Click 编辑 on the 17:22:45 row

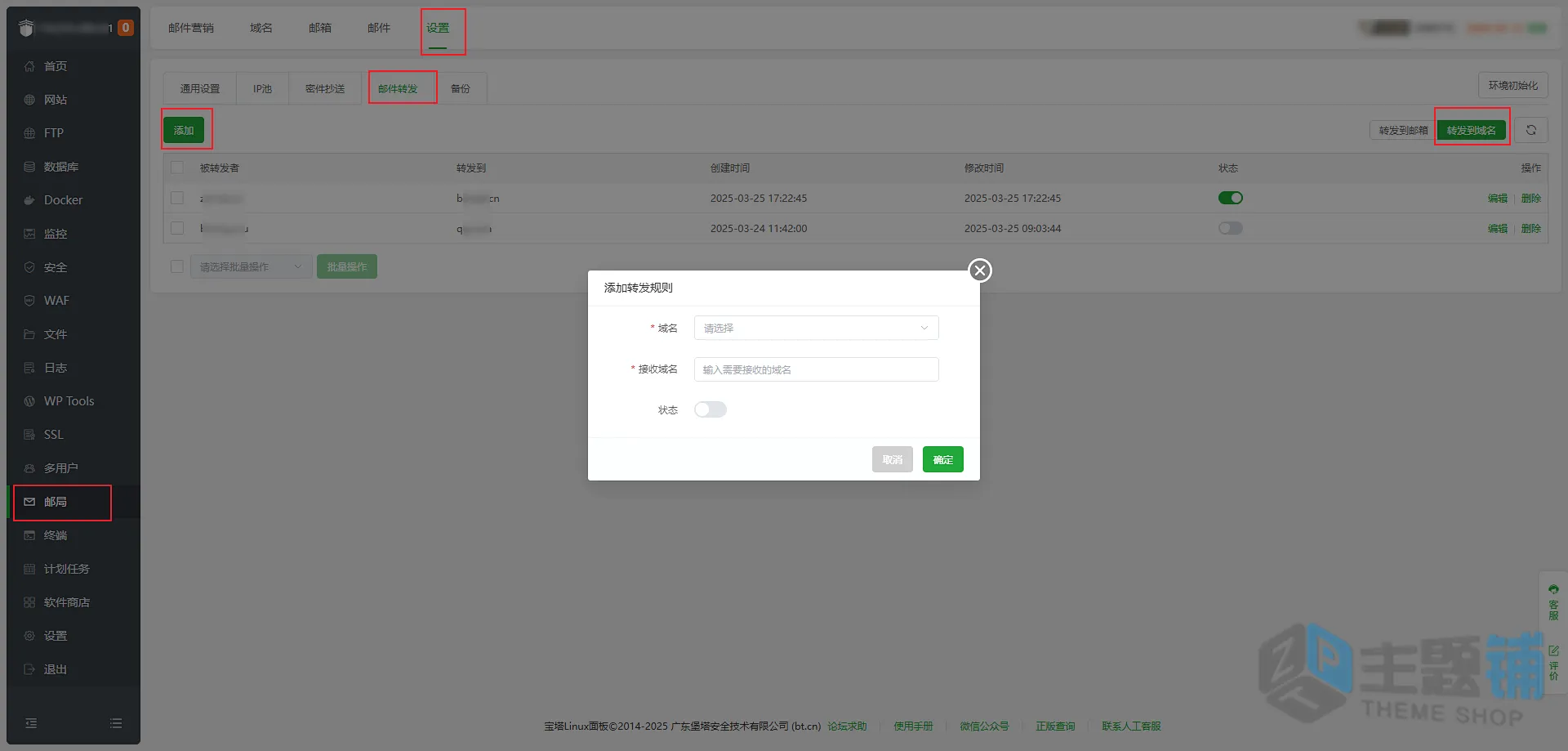(1498, 198)
